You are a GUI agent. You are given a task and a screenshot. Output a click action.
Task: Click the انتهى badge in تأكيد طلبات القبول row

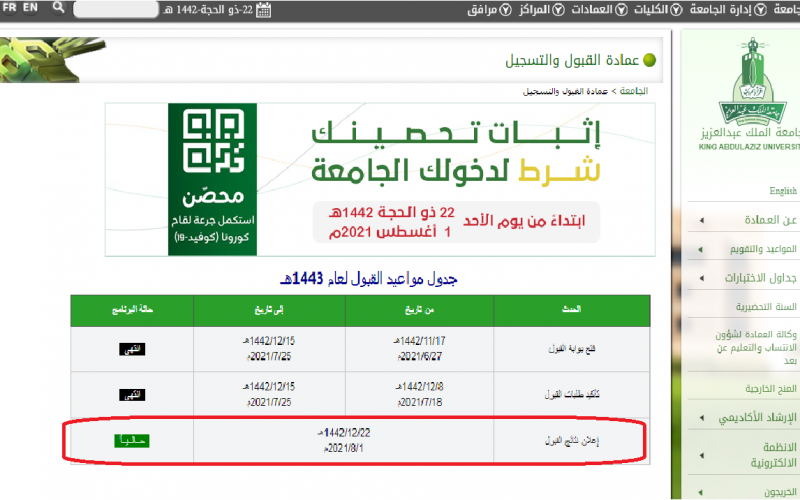(132, 395)
